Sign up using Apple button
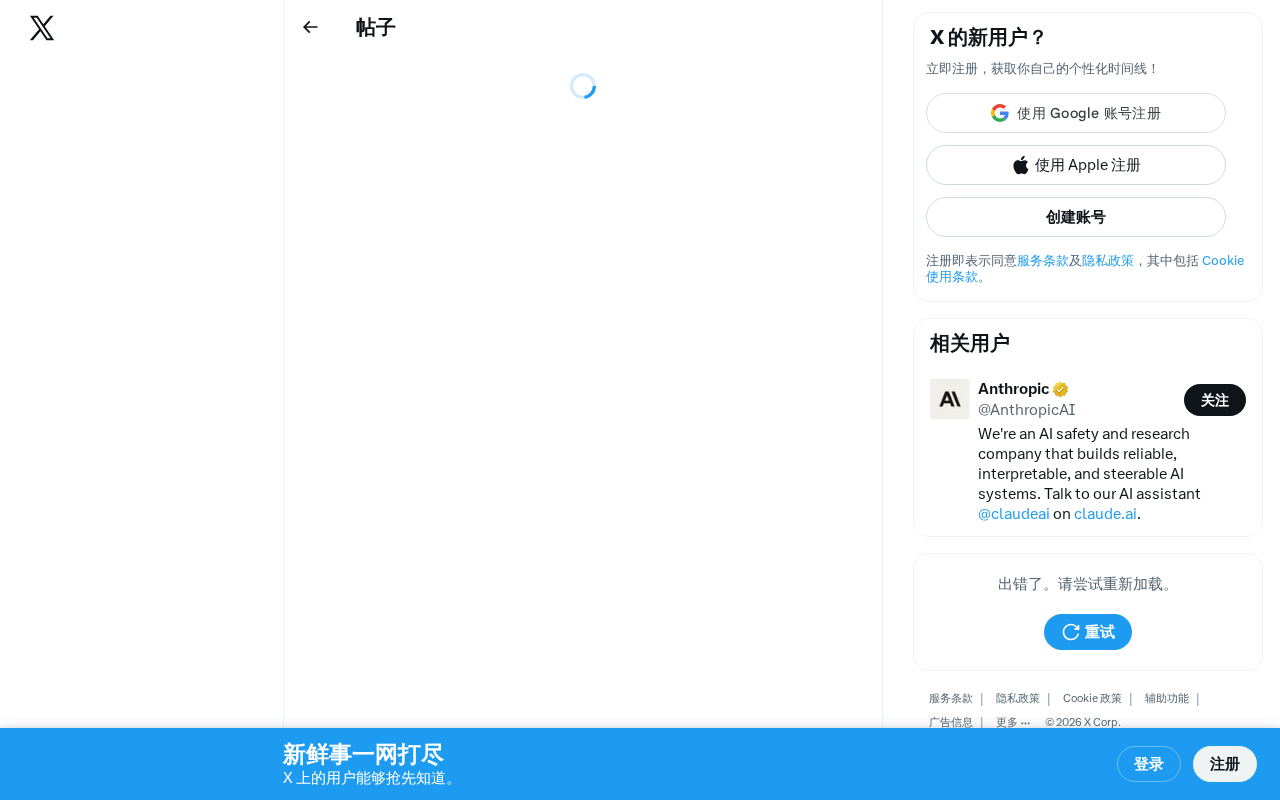The image size is (1280, 800). 1076,165
